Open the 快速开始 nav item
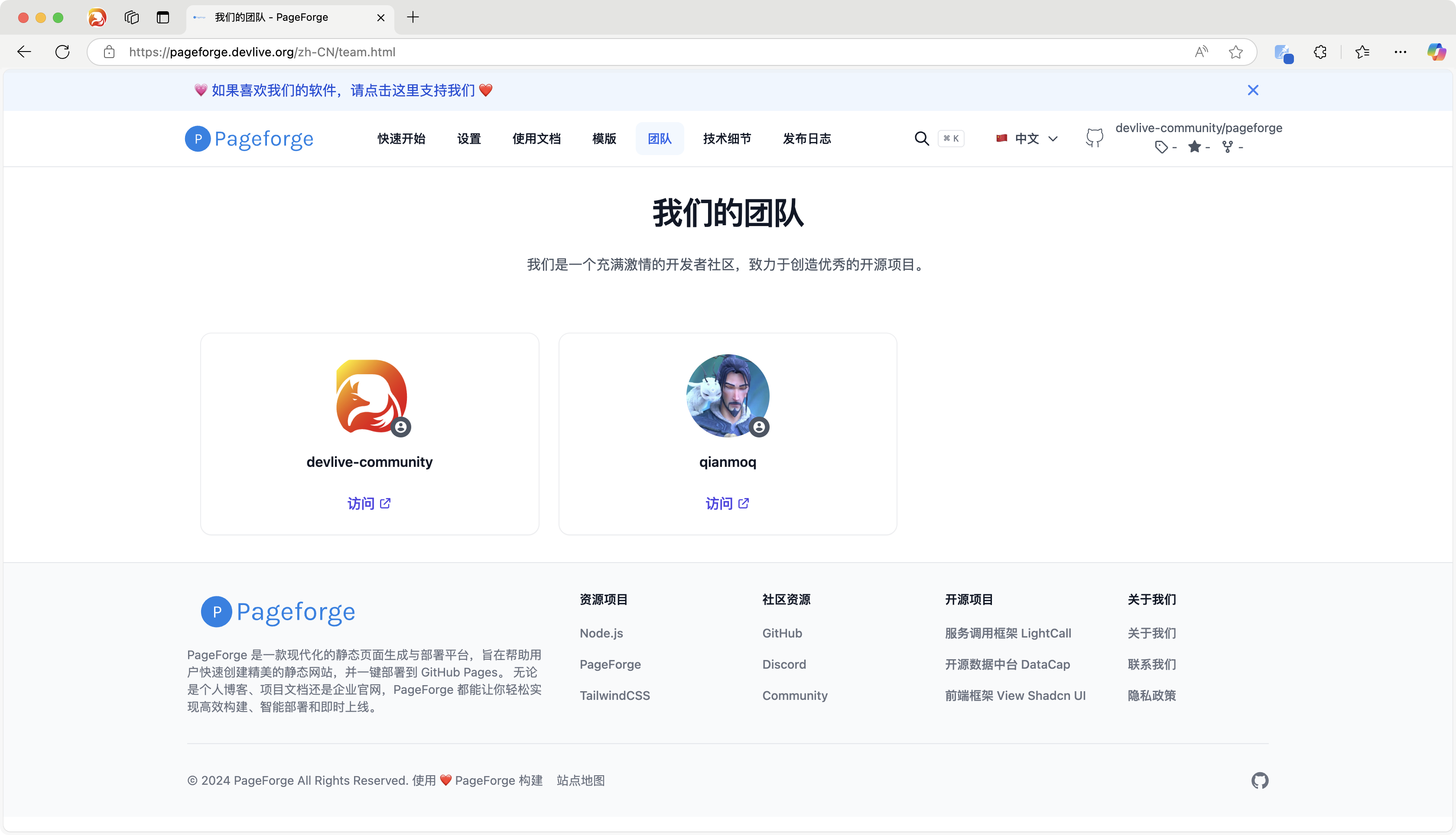Image resolution: width=1456 pixels, height=835 pixels. [401, 138]
